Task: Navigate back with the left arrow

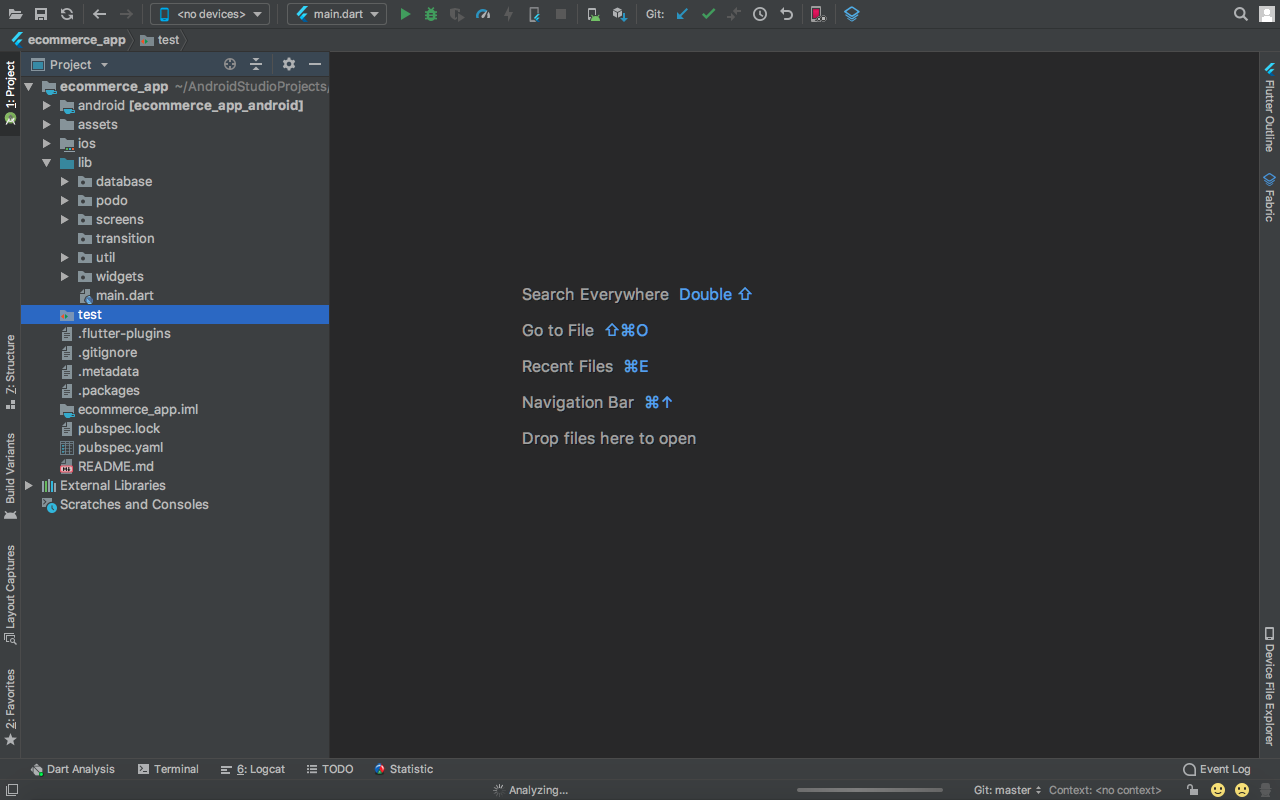Action: coord(99,14)
